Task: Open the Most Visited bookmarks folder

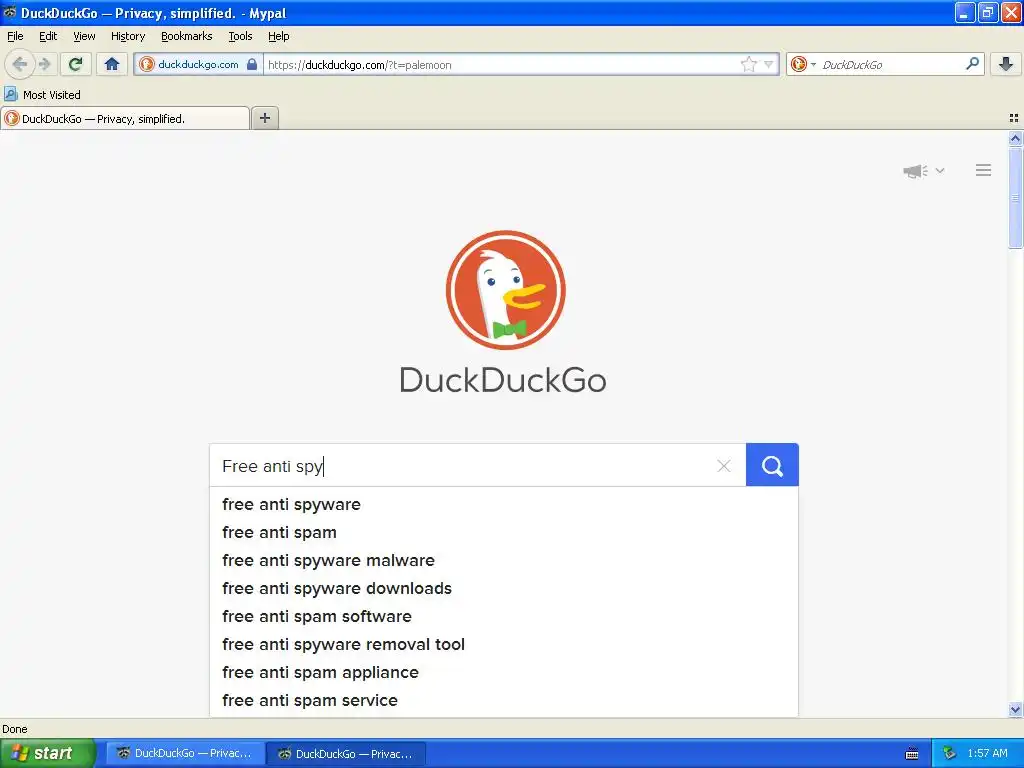Action: [42, 95]
